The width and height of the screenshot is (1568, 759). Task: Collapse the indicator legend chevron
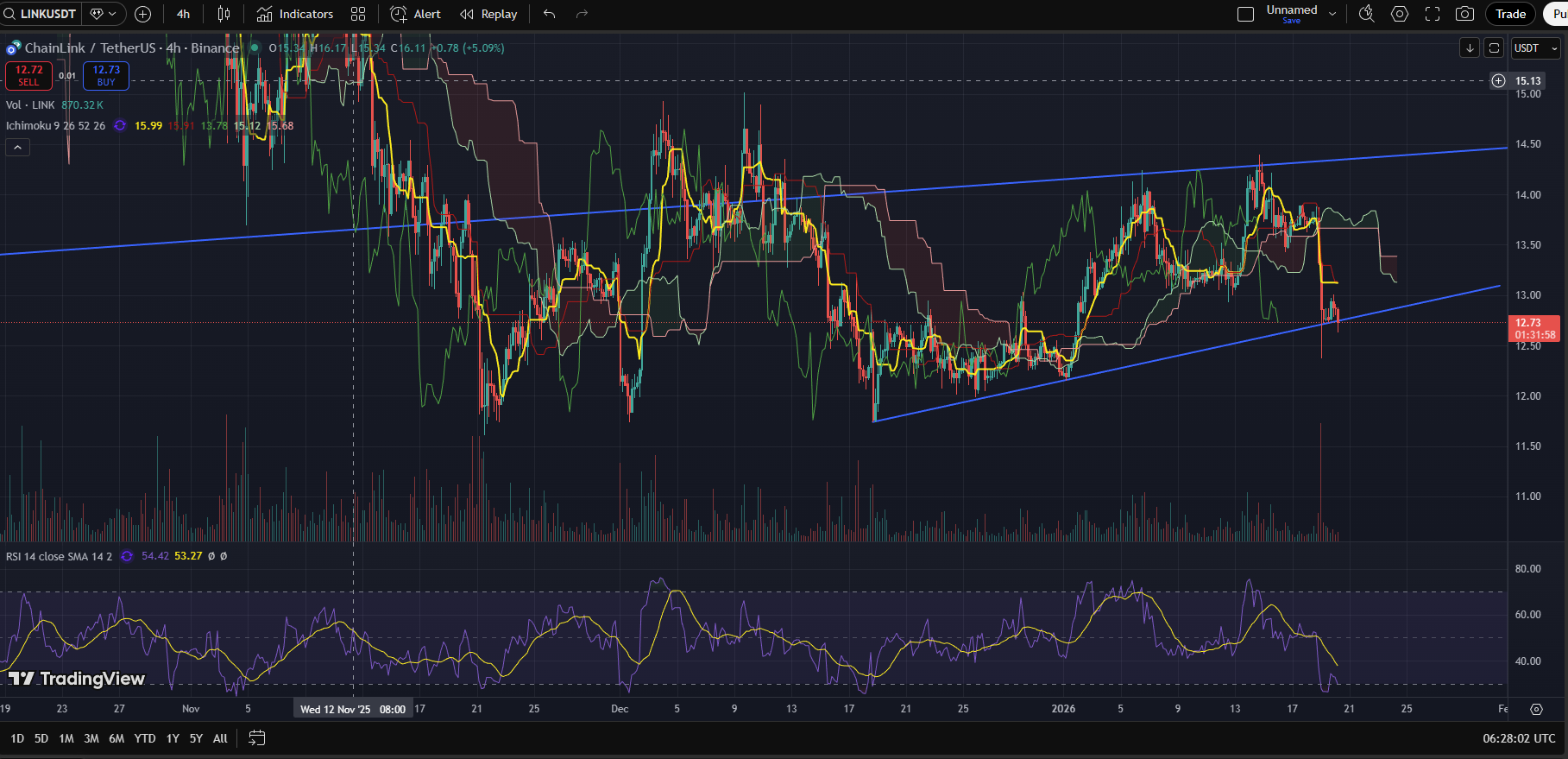pyautogui.click(x=17, y=148)
